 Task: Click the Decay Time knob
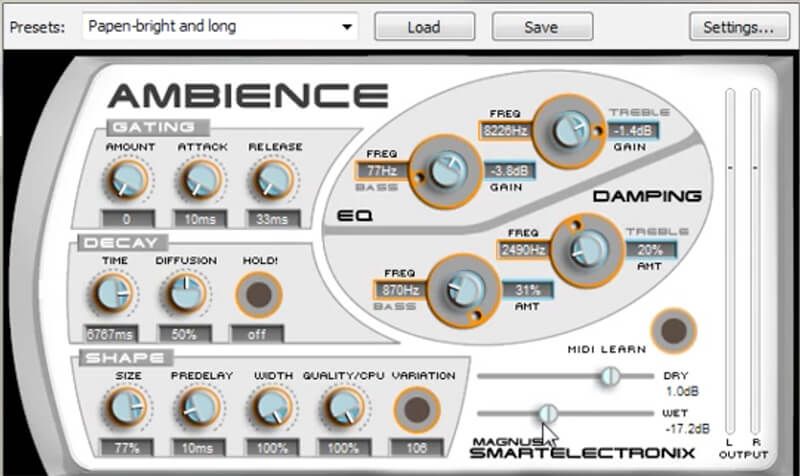pos(113,294)
